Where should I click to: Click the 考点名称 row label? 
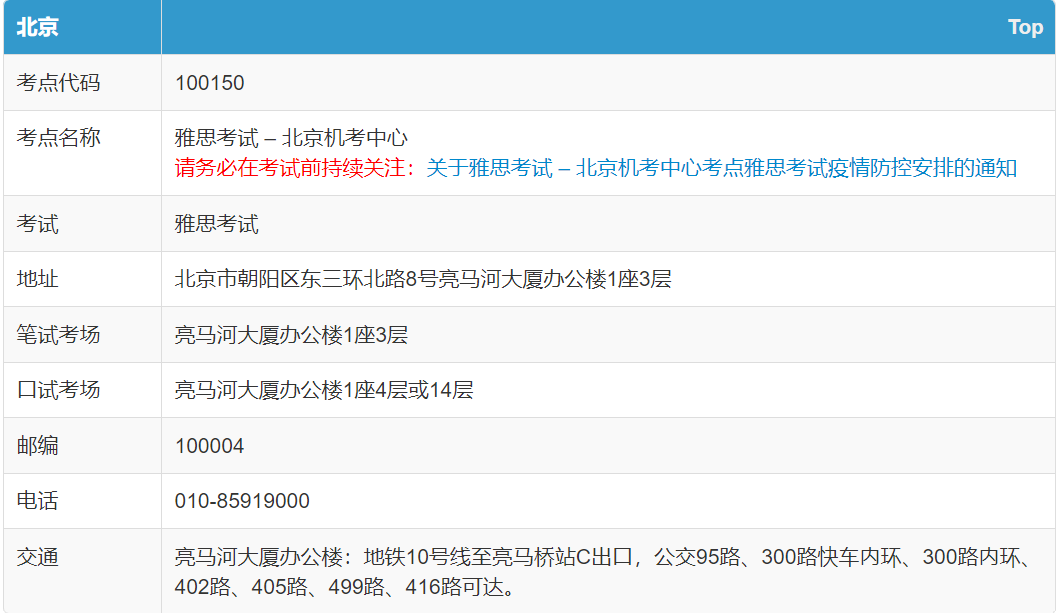pyautogui.click(x=58, y=138)
